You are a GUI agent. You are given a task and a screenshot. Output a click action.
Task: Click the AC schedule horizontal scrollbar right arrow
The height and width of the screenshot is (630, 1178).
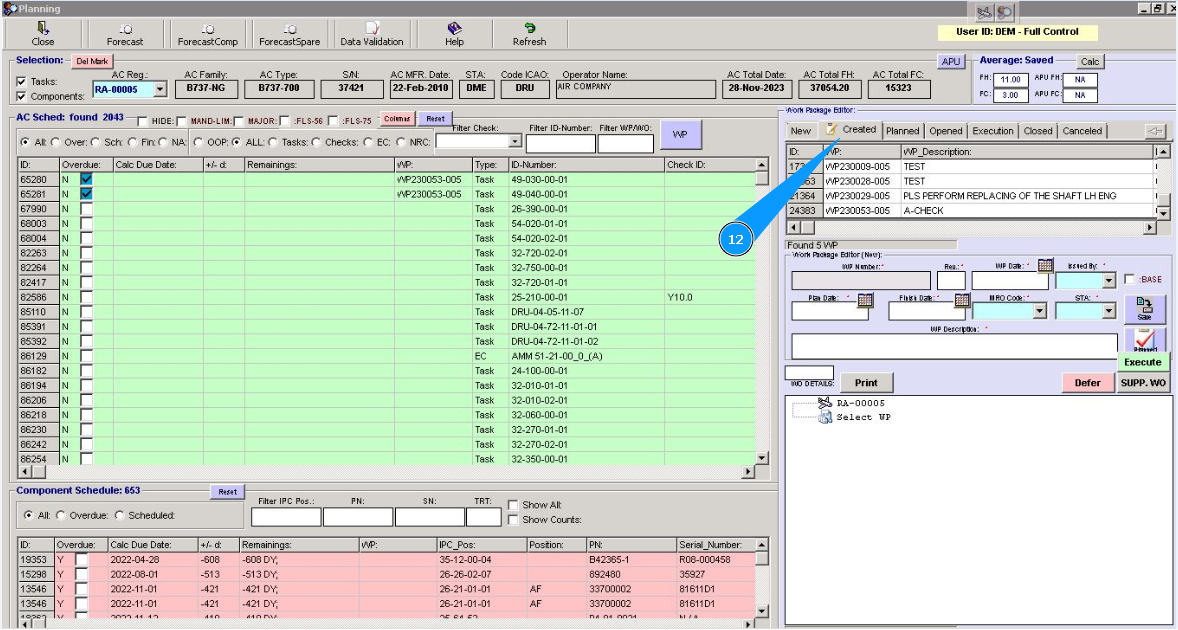[748, 471]
